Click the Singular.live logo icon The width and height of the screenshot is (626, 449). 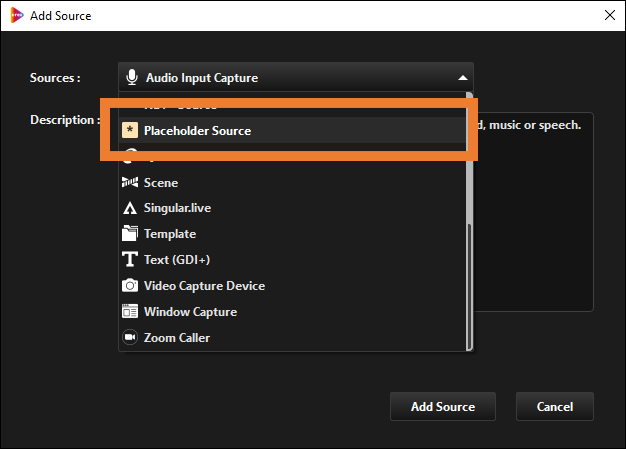[130, 208]
